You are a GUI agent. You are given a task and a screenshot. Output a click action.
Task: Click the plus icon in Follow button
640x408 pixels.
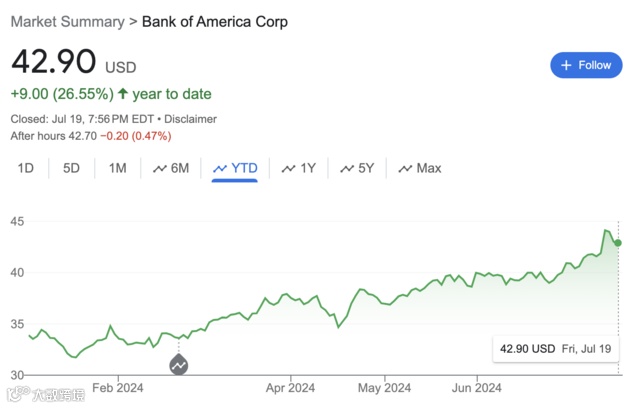pyautogui.click(x=566, y=65)
